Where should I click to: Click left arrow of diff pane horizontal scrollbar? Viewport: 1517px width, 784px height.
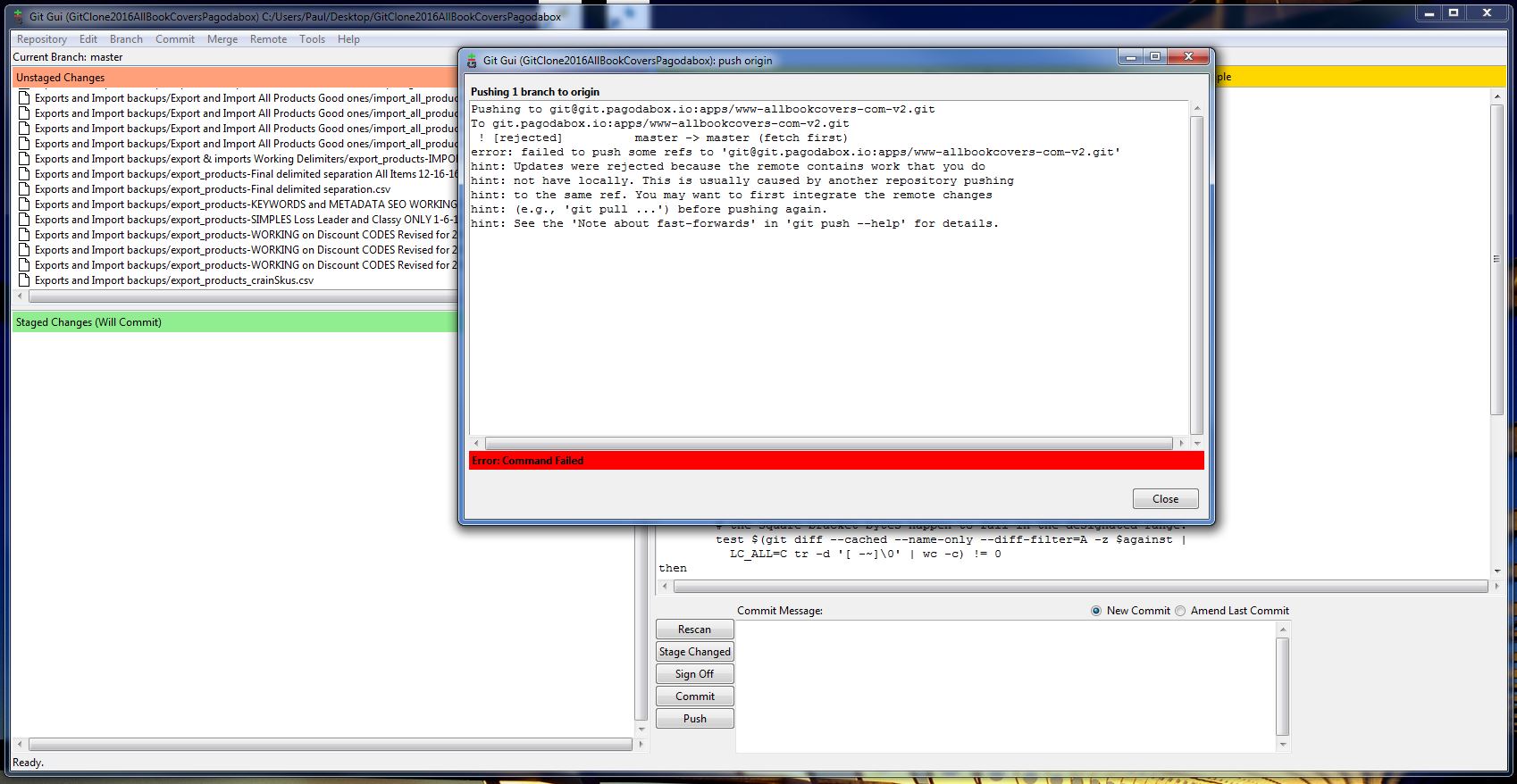(x=665, y=587)
